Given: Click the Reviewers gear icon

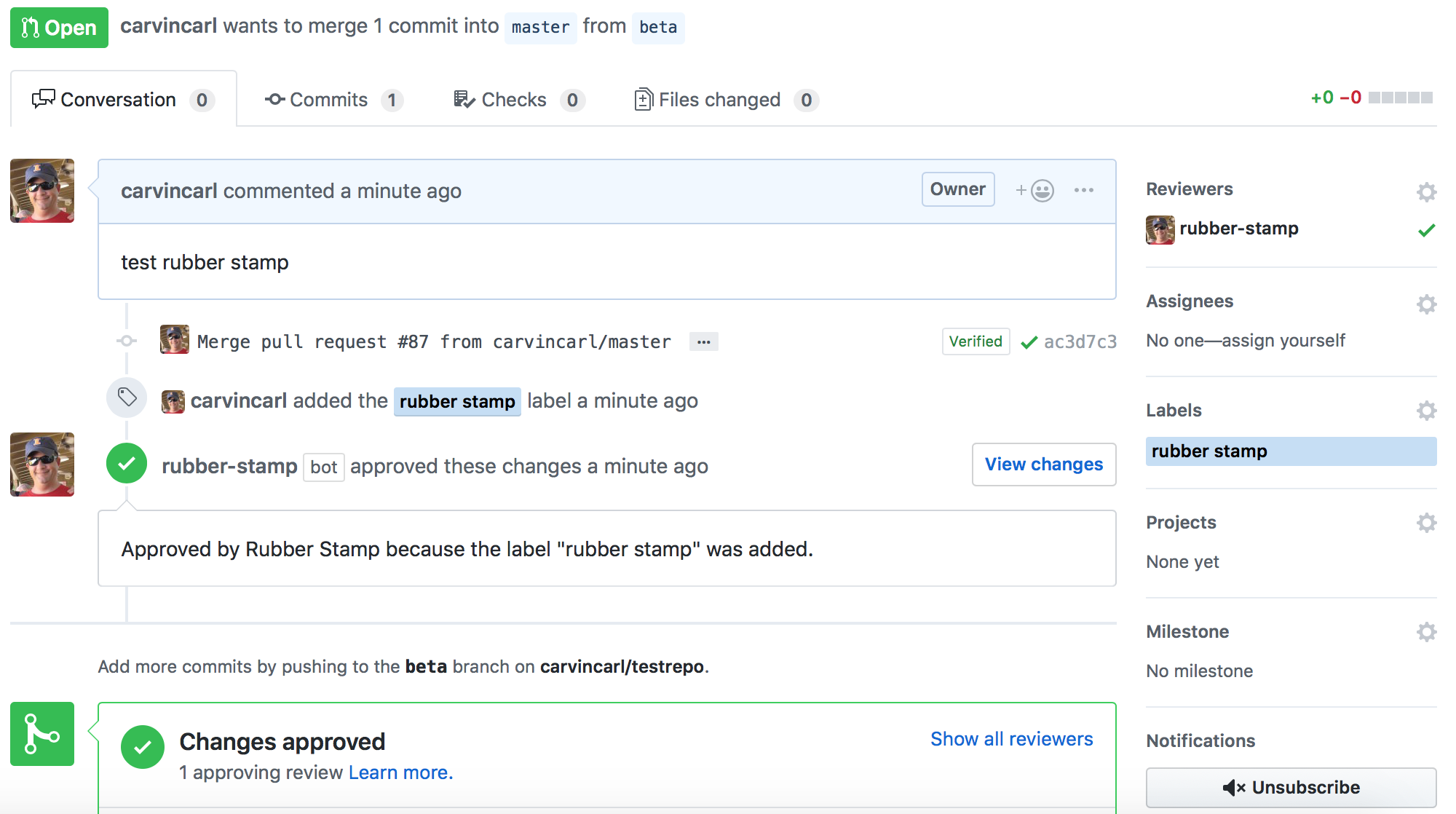Looking at the screenshot, I should click(1426, 191).
